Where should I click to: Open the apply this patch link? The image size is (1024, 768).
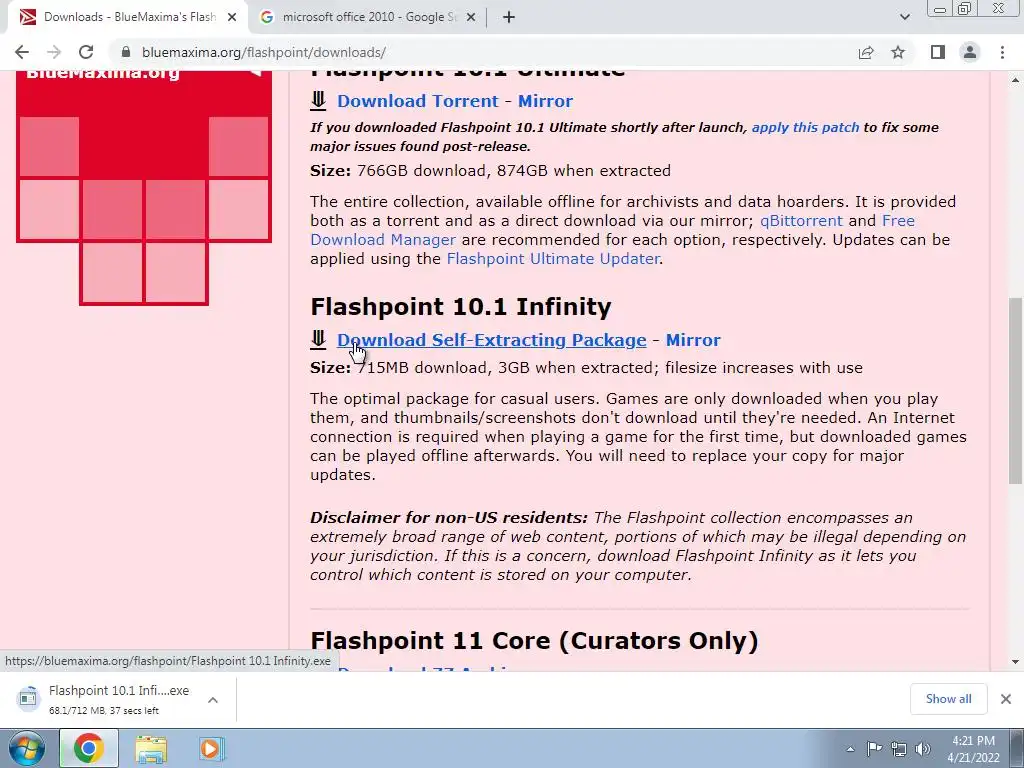coord(805,127)
